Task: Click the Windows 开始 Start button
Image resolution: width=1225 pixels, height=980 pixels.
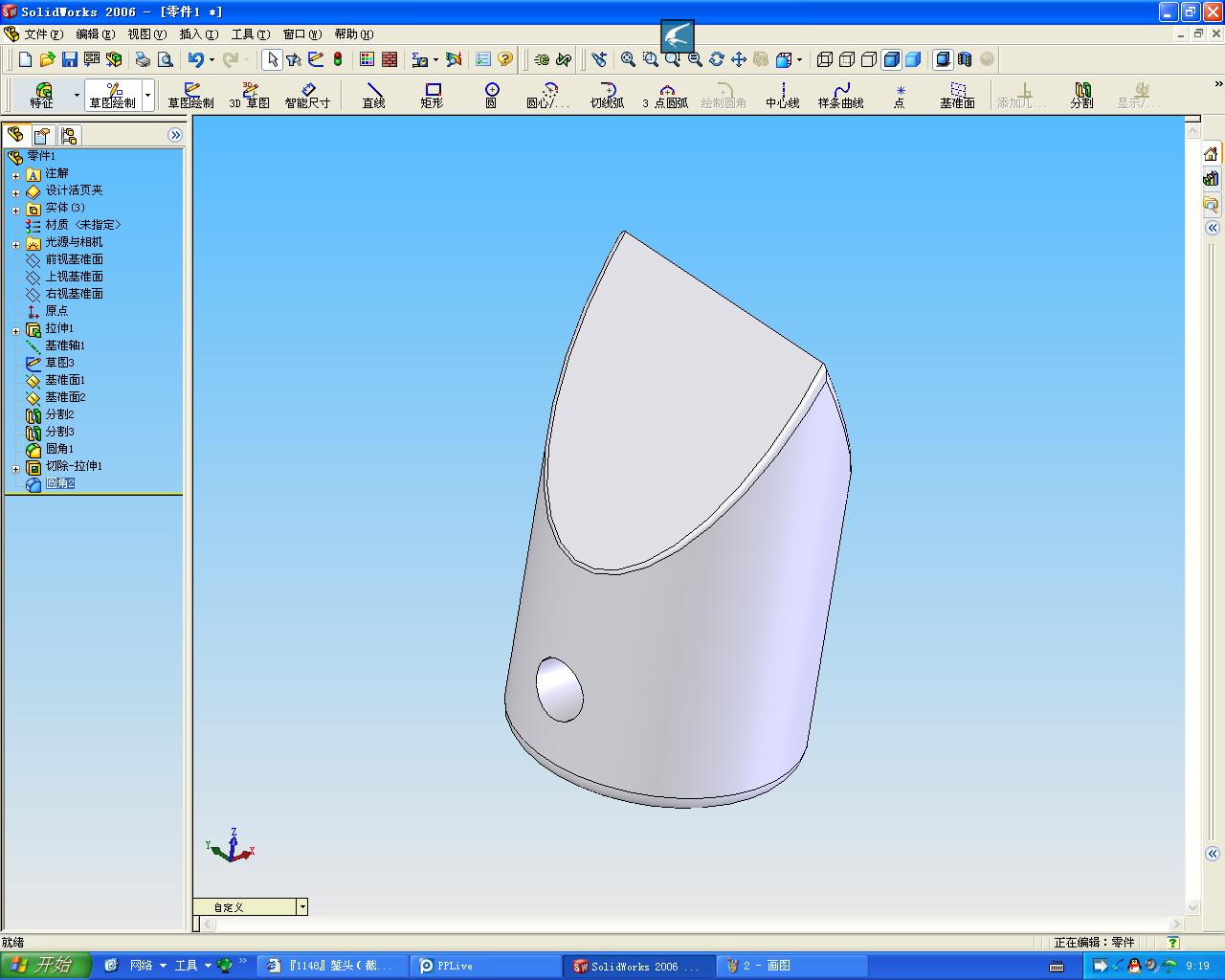Action: coord(45,965)
